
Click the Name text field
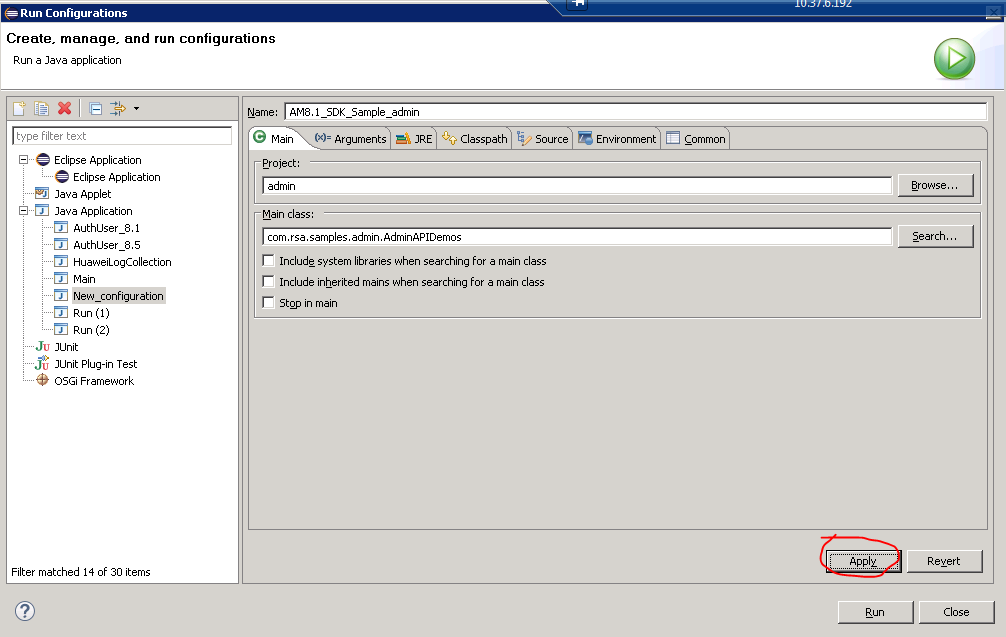pos(634,112)
